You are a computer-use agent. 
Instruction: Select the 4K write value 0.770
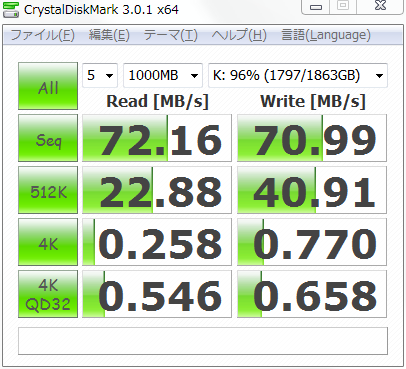[312, 242]
